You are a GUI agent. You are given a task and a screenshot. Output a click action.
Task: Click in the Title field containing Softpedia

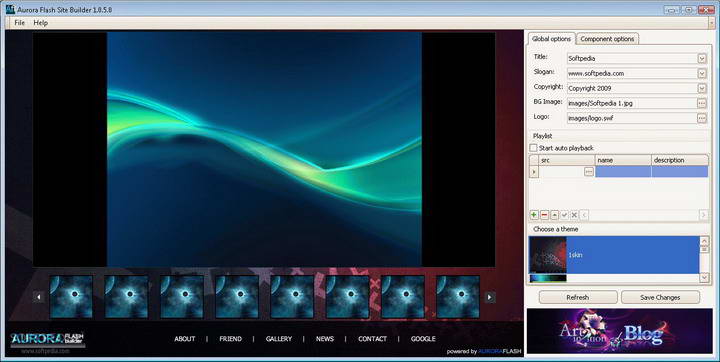pyautogui.click(x=632, y=58)
